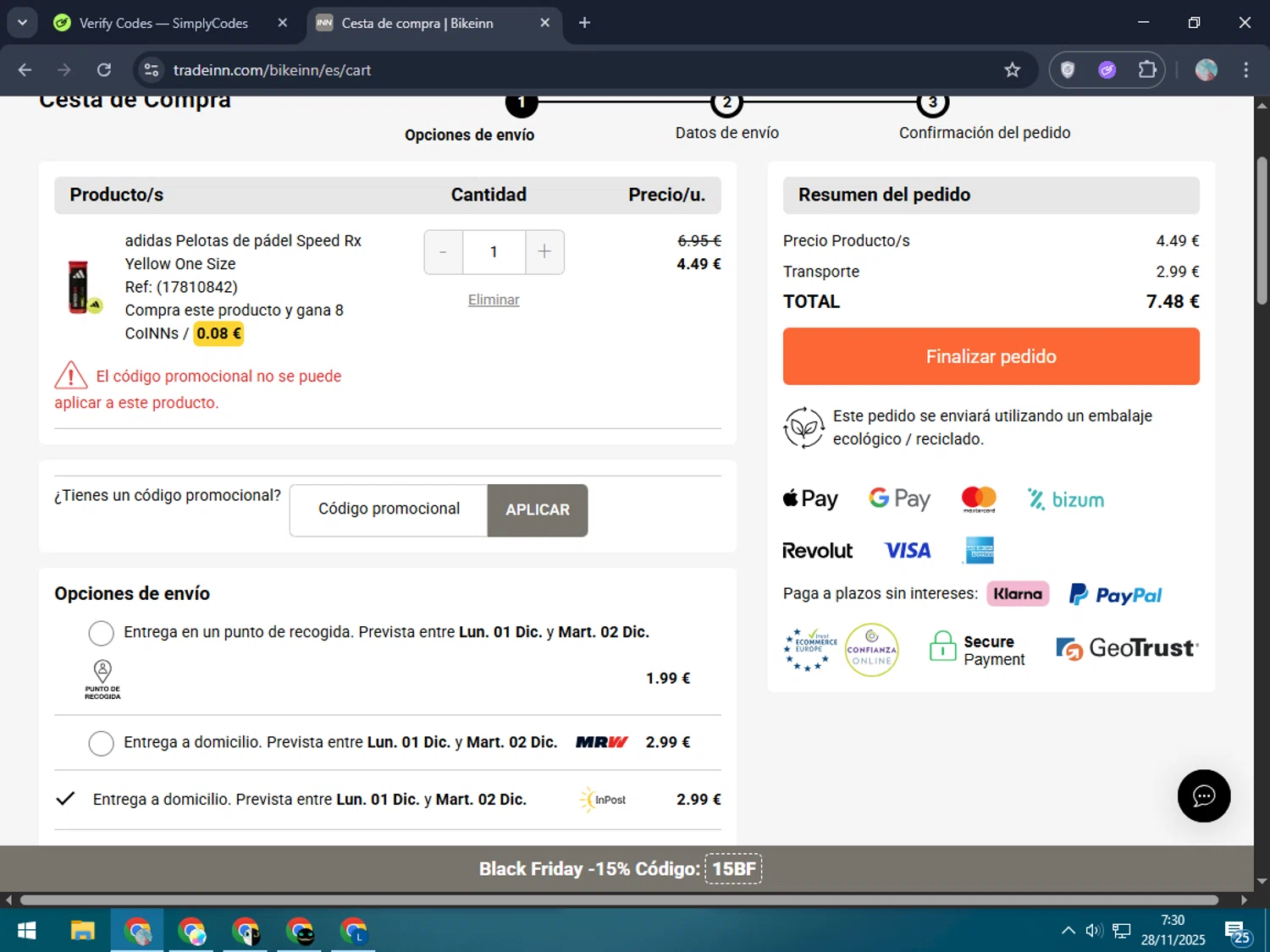Click the Google Pay logo
Screen dimensions: 1270x952
point(899,499)
